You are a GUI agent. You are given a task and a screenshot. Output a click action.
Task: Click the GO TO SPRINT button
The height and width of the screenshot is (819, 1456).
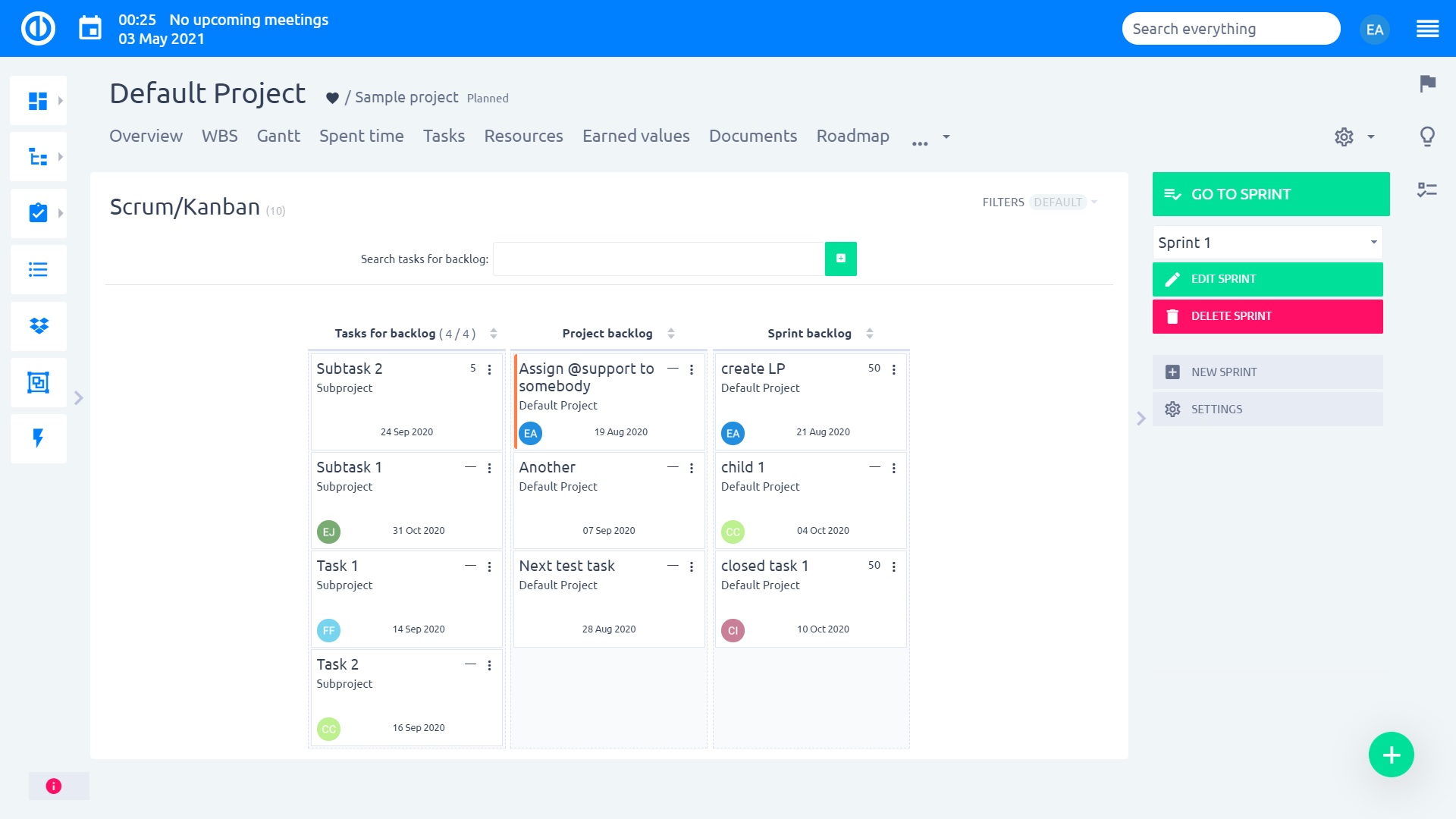1270,194
